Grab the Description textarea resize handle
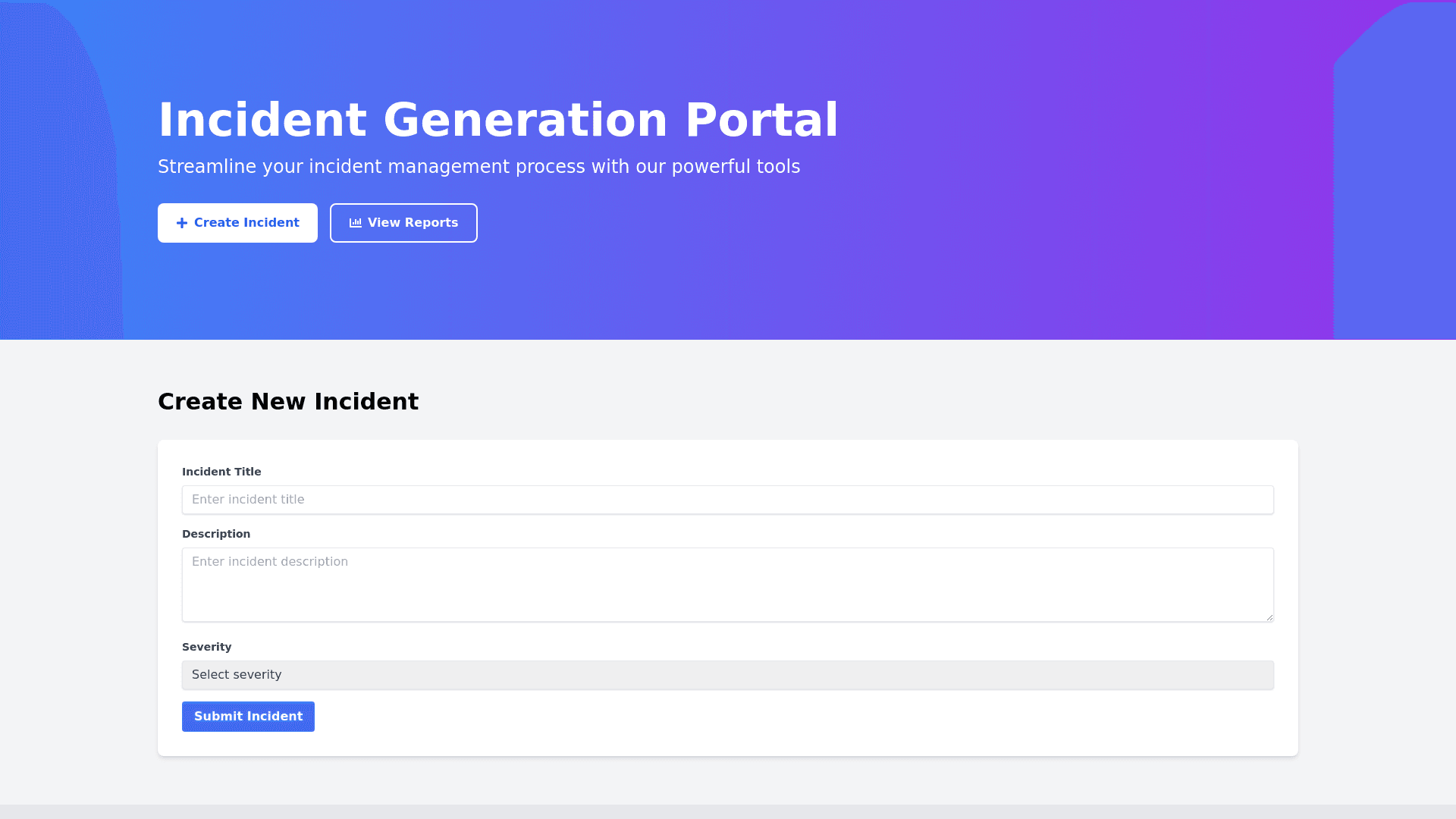Screen dimensions: 1456x819 (x=1269, y=617)
